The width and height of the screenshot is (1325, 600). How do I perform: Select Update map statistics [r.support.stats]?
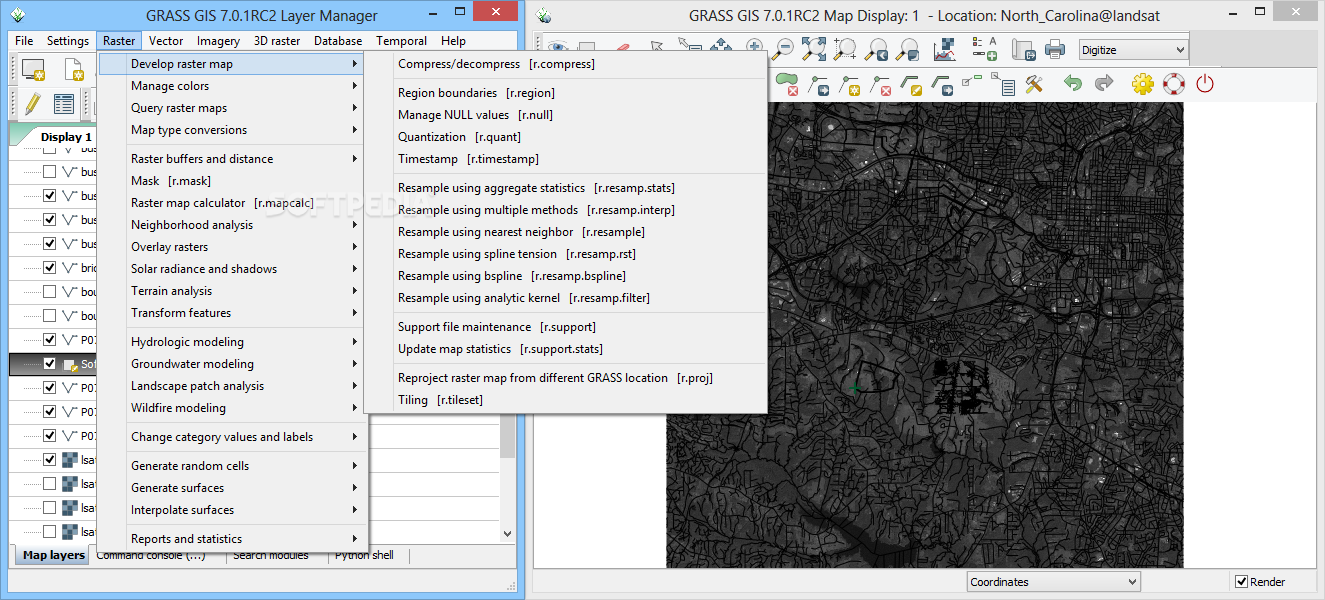coord(566,349)
